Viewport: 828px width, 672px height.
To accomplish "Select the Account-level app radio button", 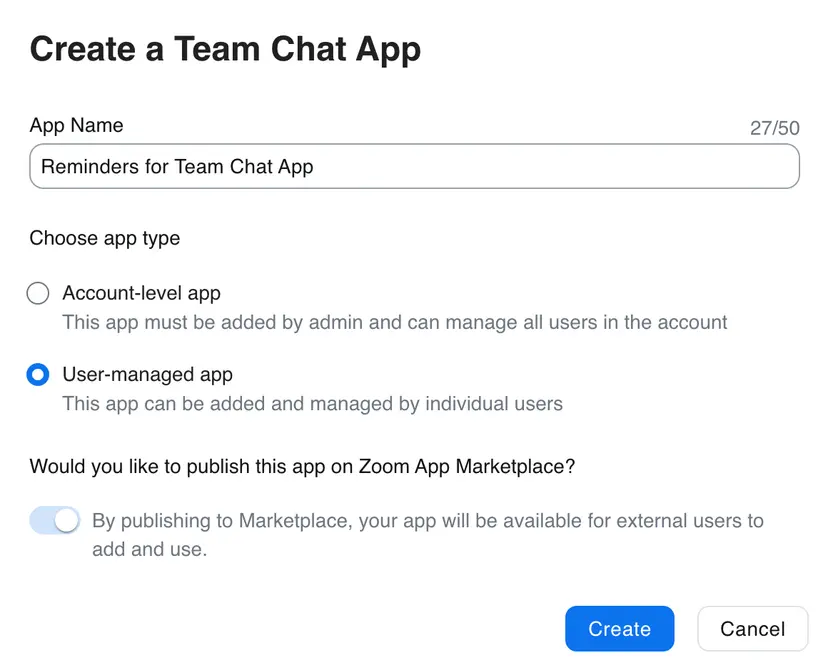I will 37,293.
